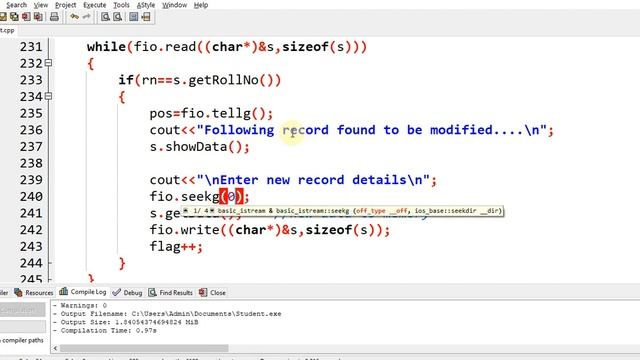Open the Help menu
This screenshot has height=360, width=640.
pyautogui.click(x=201, y=5)
